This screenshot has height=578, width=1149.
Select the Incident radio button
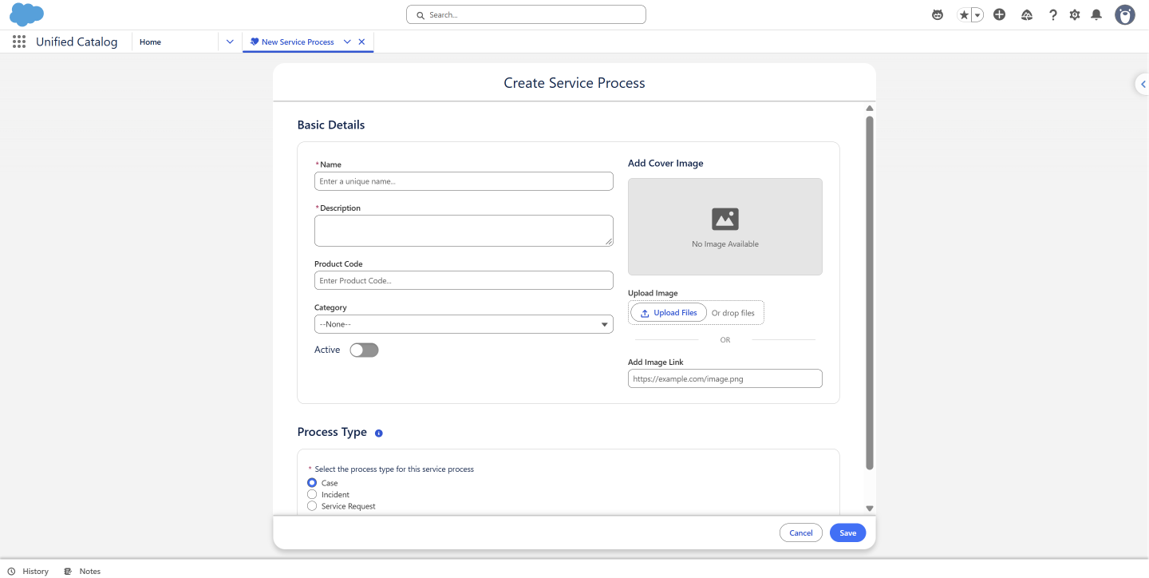pos(312,494)
